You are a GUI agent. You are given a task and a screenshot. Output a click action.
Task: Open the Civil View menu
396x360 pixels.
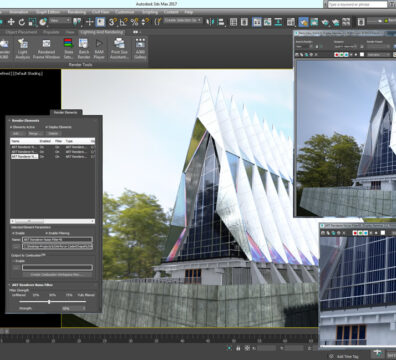tap(100, 12)
